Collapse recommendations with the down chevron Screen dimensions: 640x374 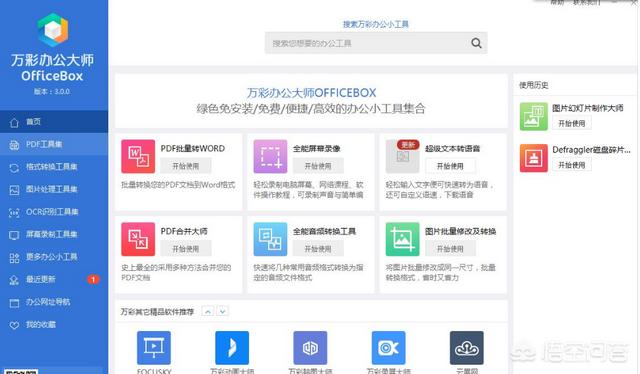click(222, 312)
